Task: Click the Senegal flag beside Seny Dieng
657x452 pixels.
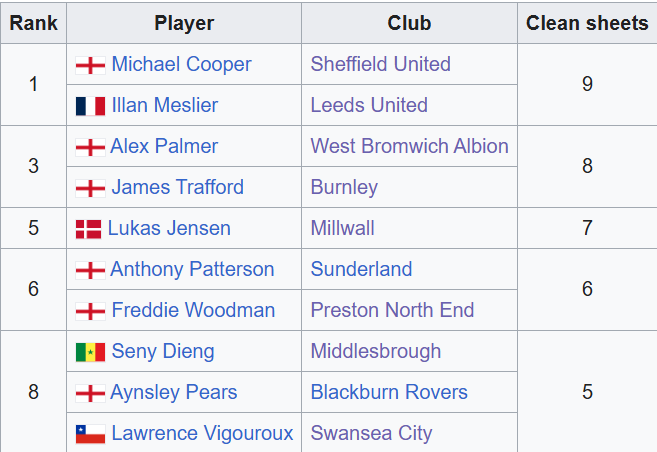Action: point(90,352)
